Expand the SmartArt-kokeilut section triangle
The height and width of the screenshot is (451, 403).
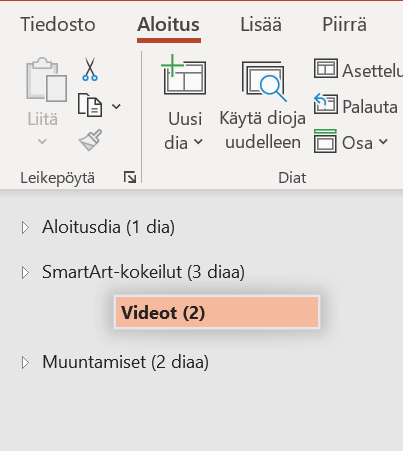click(x=25, y=273)
